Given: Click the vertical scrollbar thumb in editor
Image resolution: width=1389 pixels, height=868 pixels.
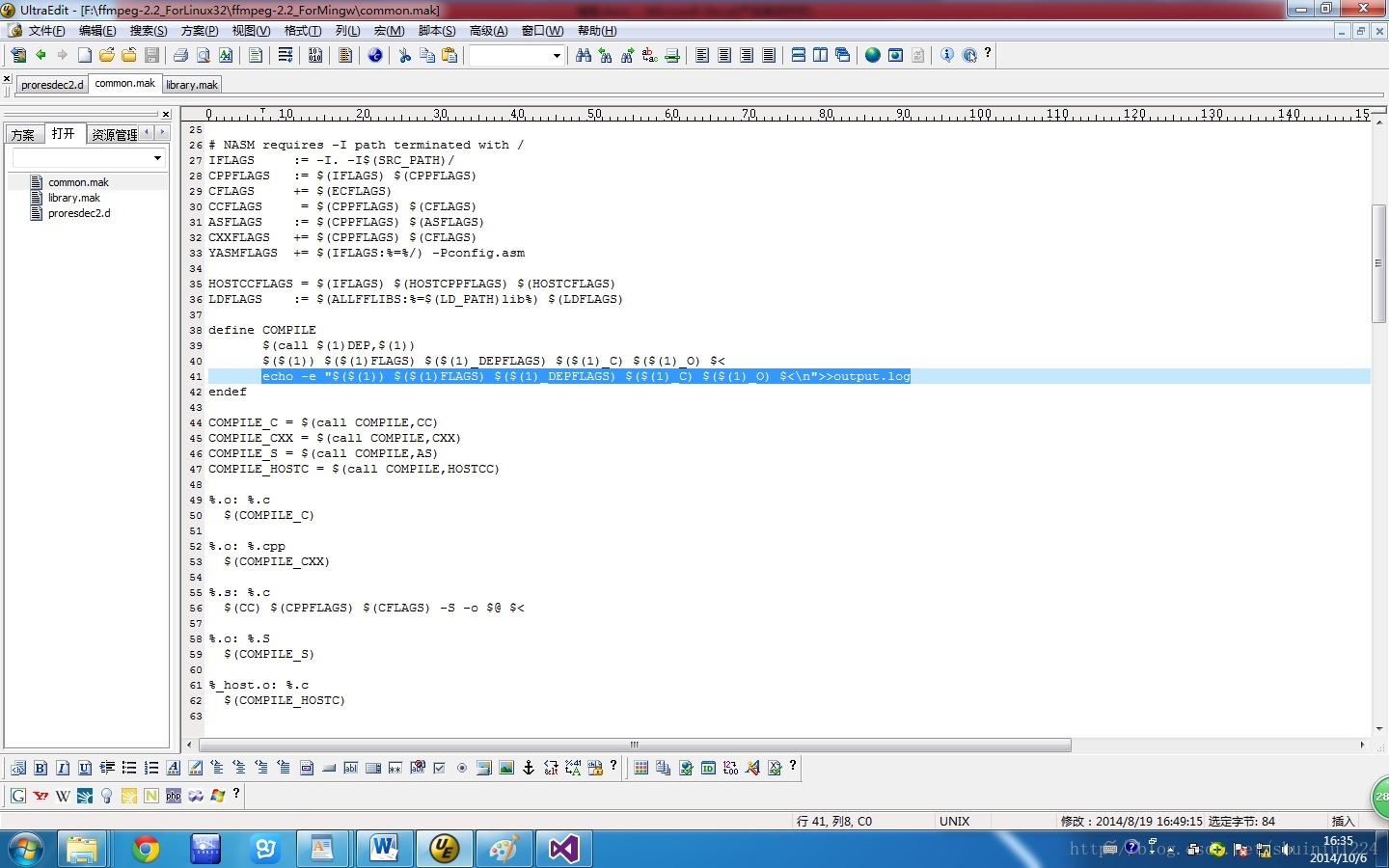Looking at the screenshot, I should [1378, 263].
